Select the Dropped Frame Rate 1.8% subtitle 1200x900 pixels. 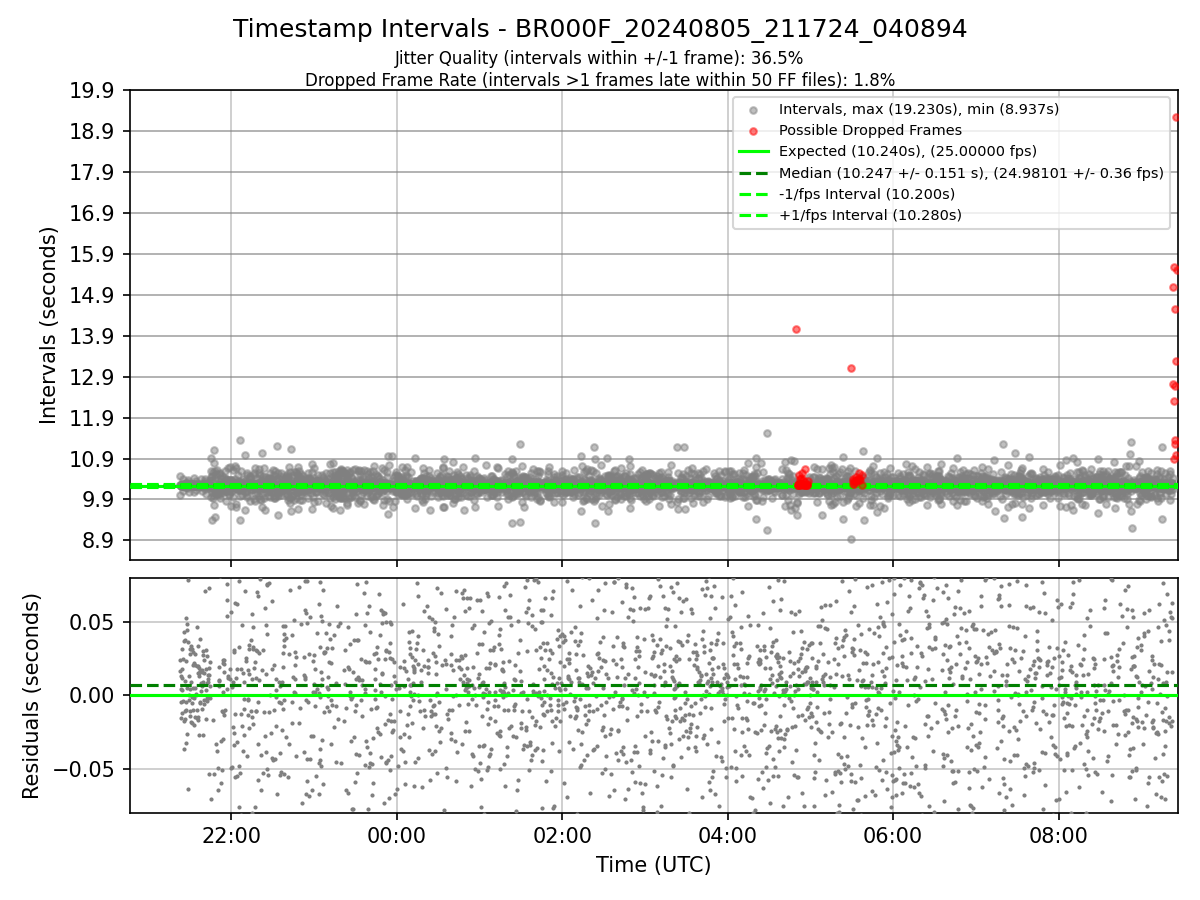pos(599,79)
